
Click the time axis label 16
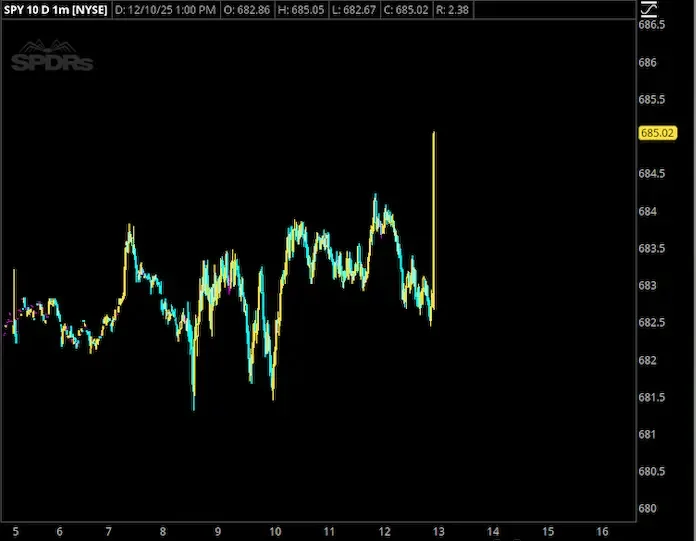602,532
